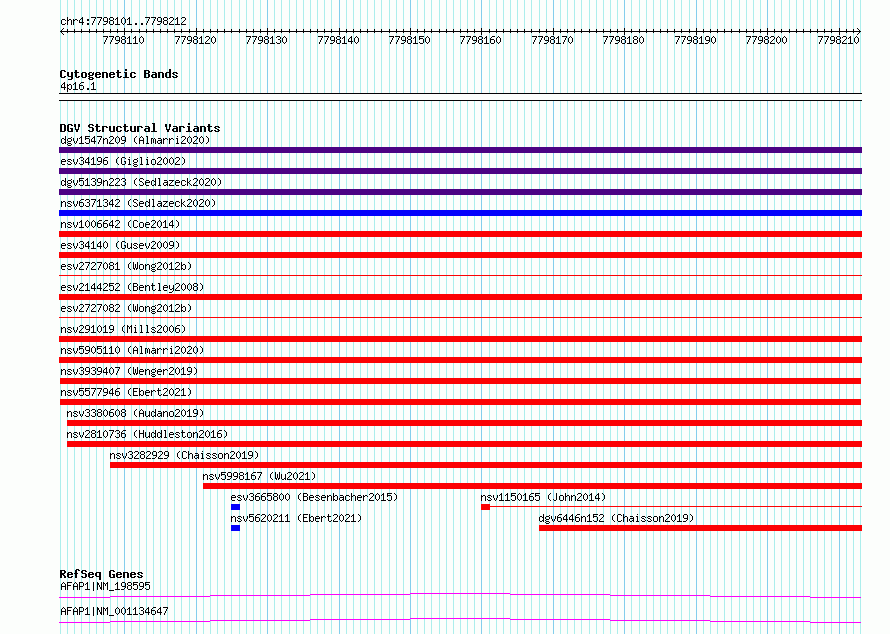Select the dgv1547n209 (Almarri2020) purple bar

point(460,150)
